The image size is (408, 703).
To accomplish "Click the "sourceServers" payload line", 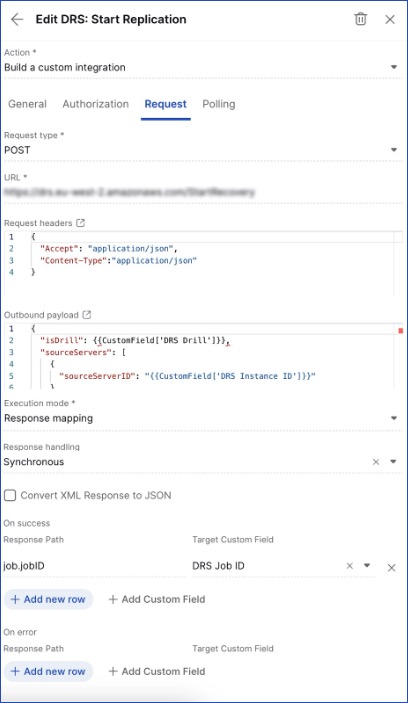I will coord(83,352).
